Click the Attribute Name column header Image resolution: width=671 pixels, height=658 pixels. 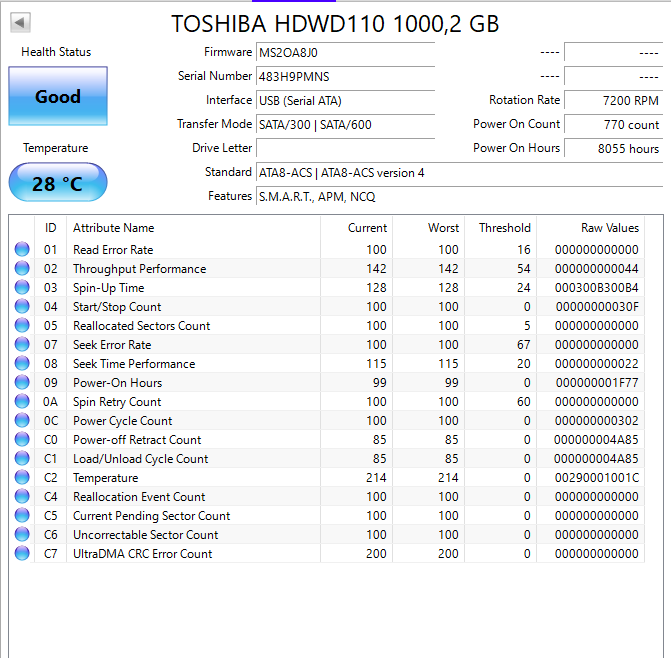(x=114, y=228)
